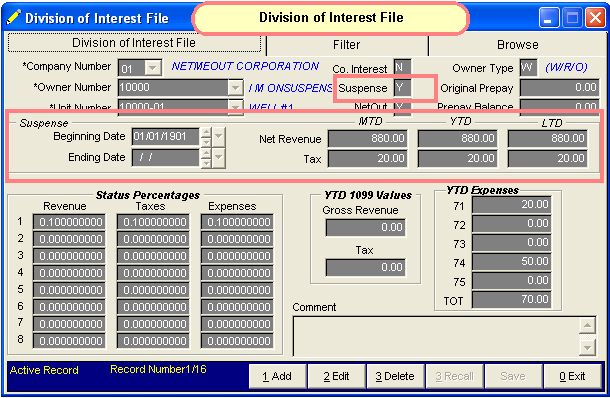
Task: Click inside the Comment text box
Action: pyautogui.click(x=436, y=336)
